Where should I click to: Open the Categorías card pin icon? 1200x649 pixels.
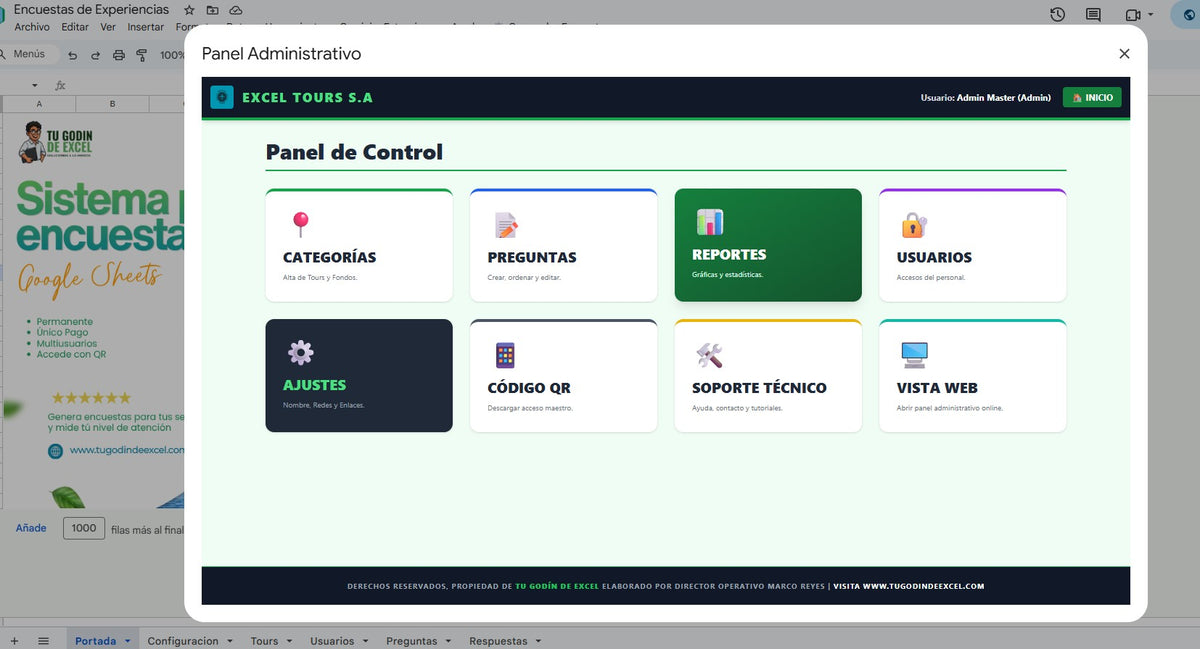tap(300, 224)
